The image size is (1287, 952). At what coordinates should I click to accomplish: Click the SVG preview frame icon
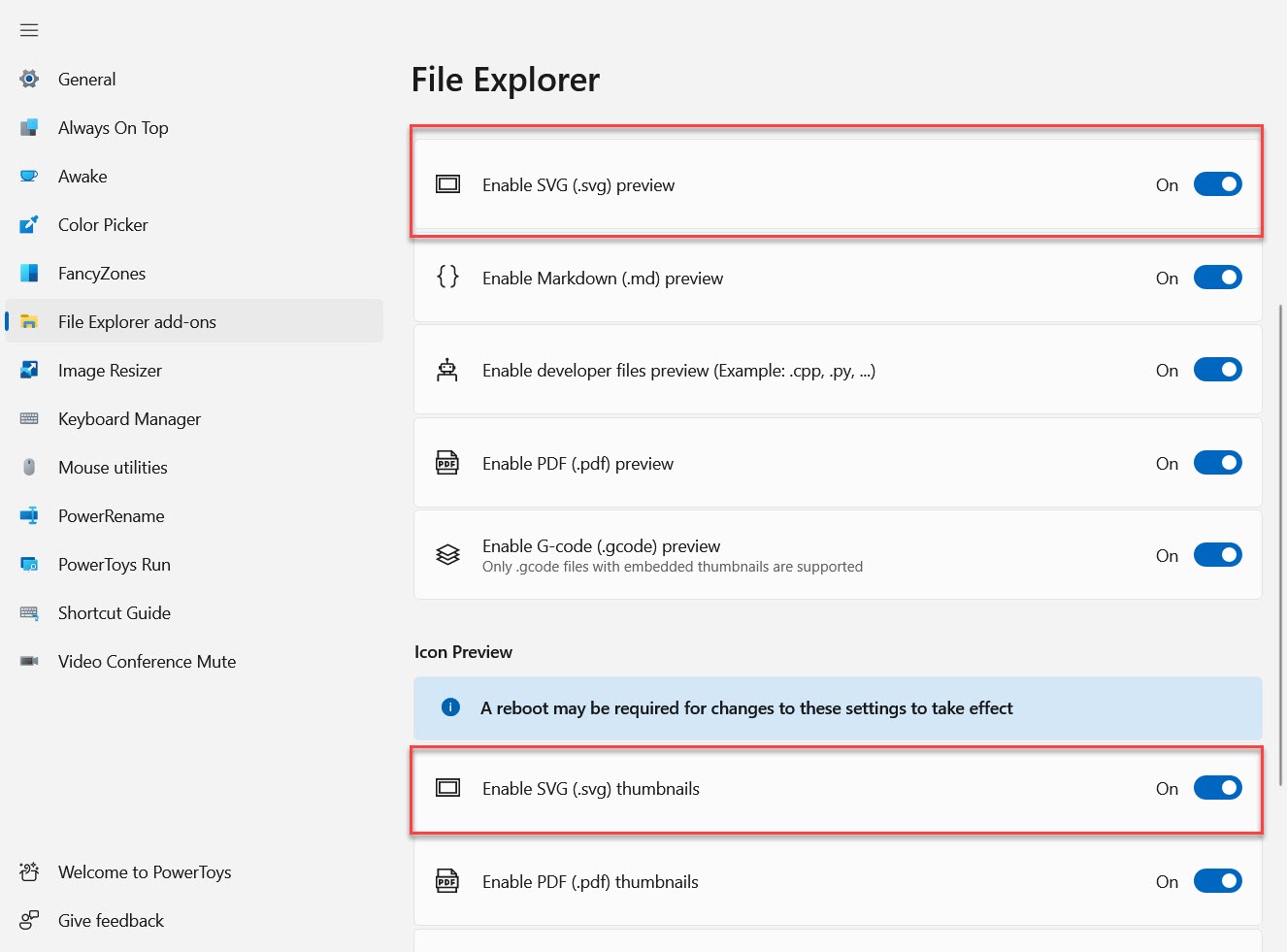click(447, 184)
